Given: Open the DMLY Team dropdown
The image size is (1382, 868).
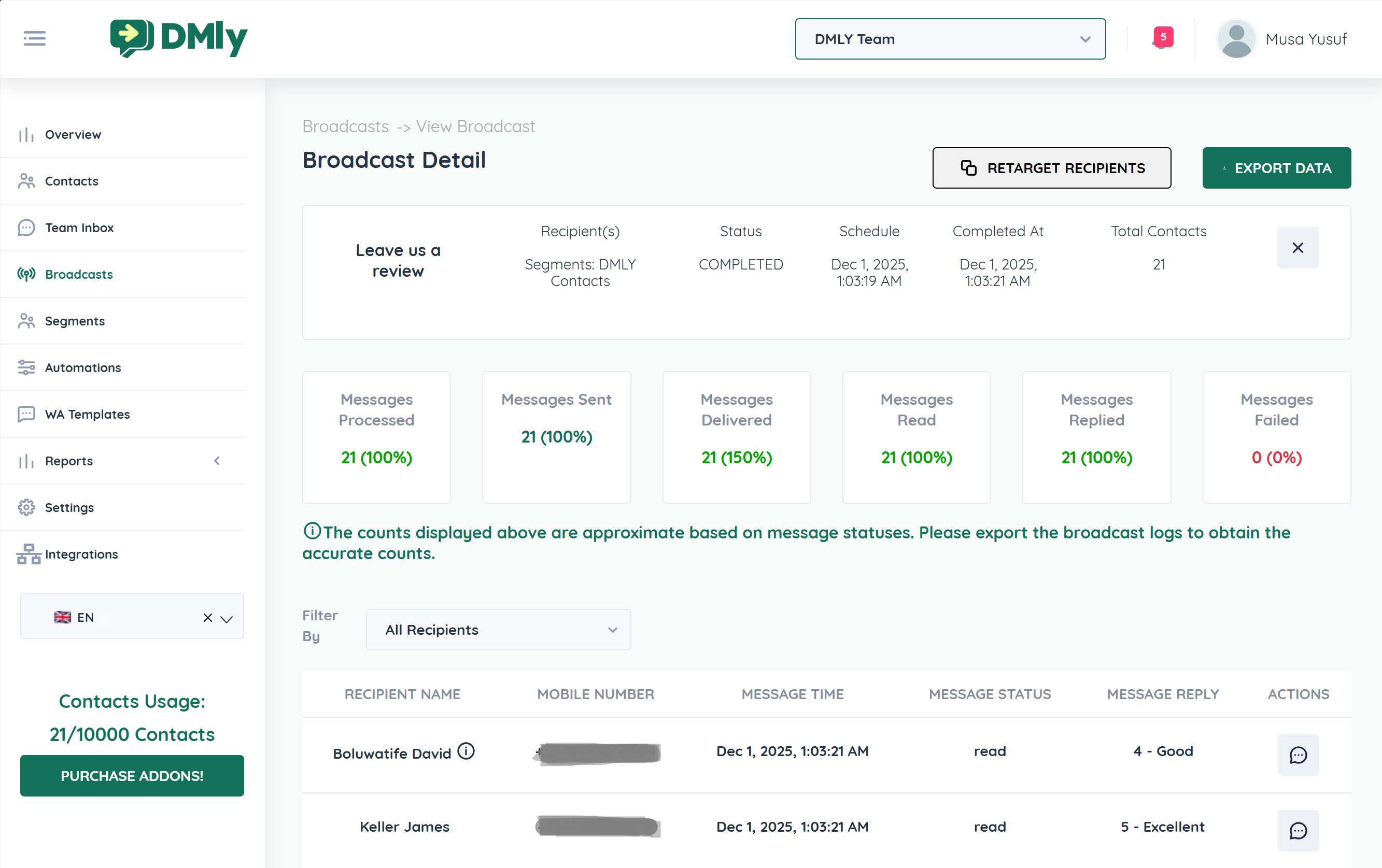Looking at the screenshot, I should (x=950, y=39).
